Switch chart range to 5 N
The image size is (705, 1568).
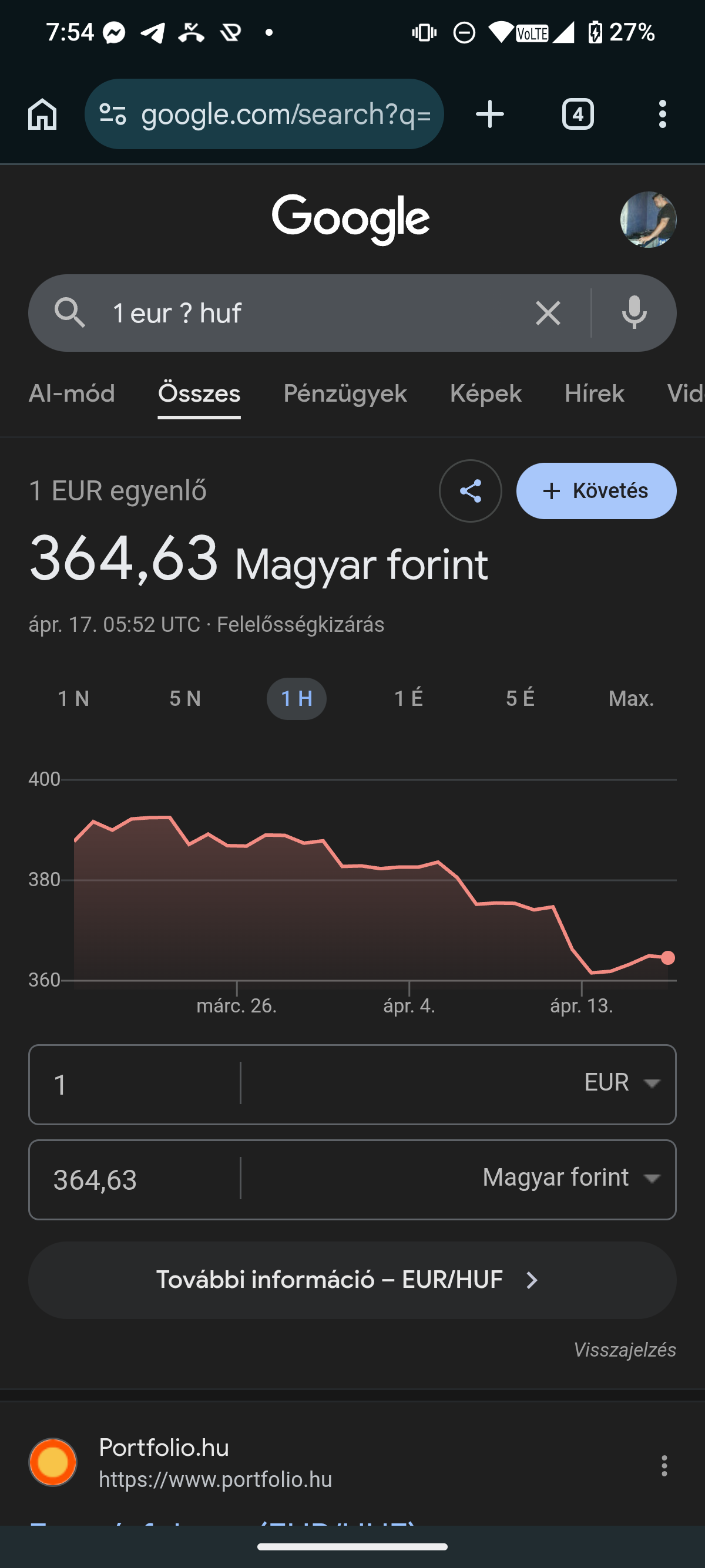pyautogui.click(x=185, y=698)
